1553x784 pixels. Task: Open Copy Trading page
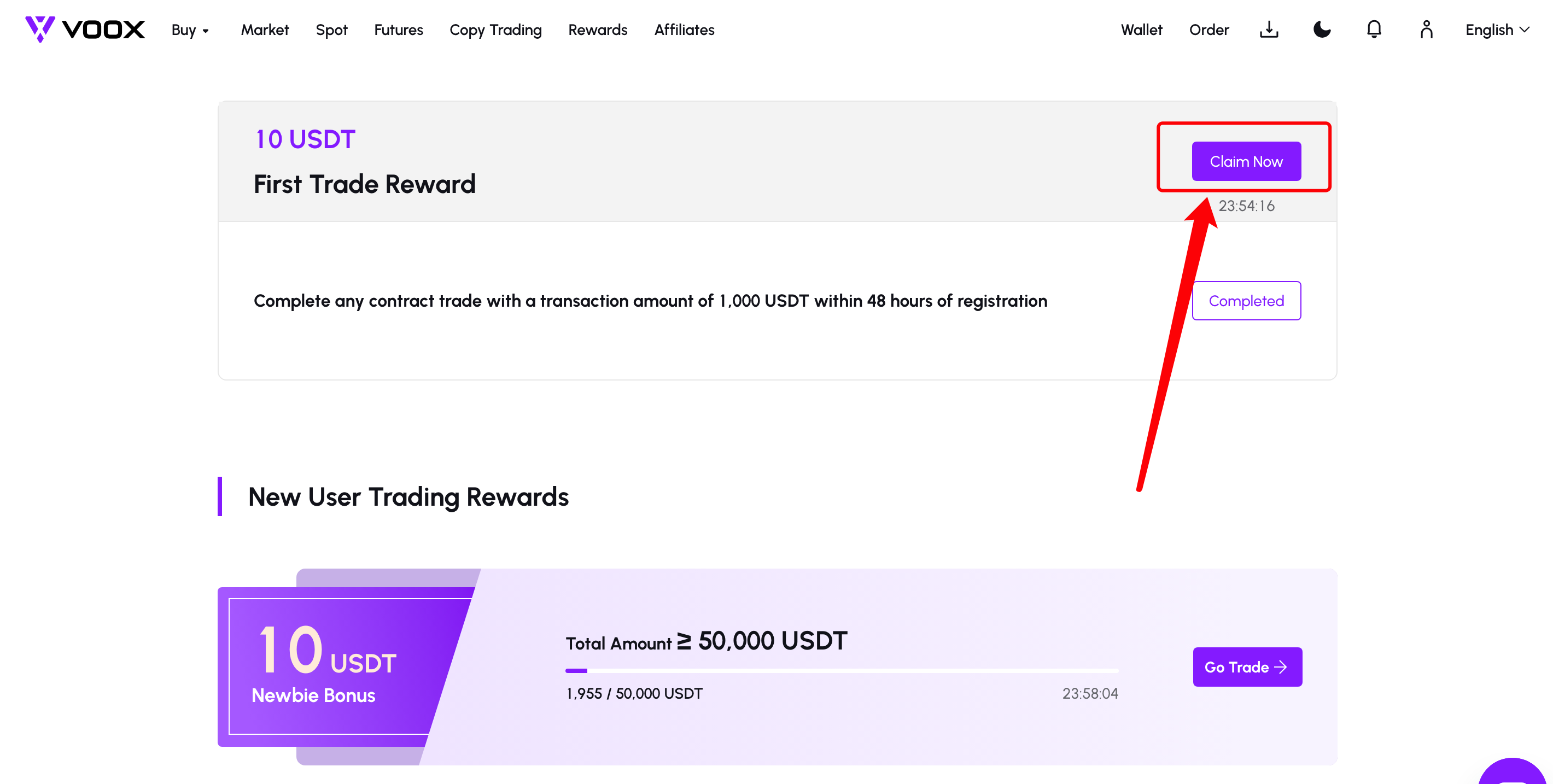pos(495,30)
